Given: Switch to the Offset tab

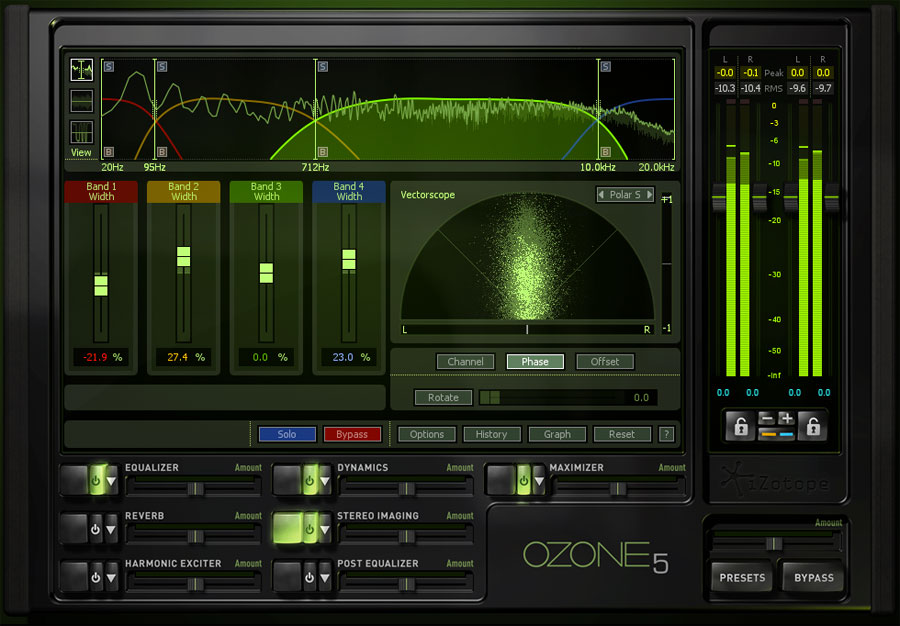Looking at the screenshot, I should (x=605, y=361).
